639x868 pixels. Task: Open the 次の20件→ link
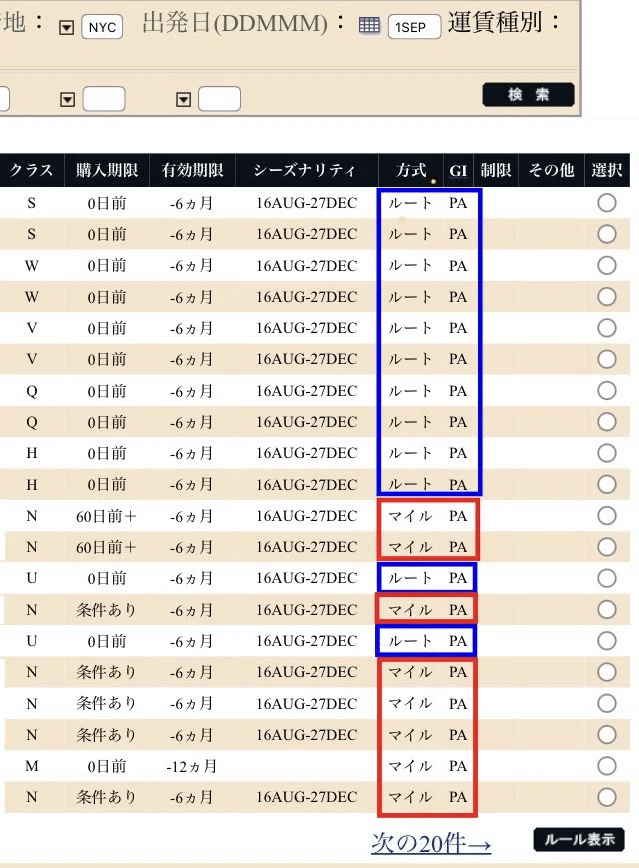[431, 843]
